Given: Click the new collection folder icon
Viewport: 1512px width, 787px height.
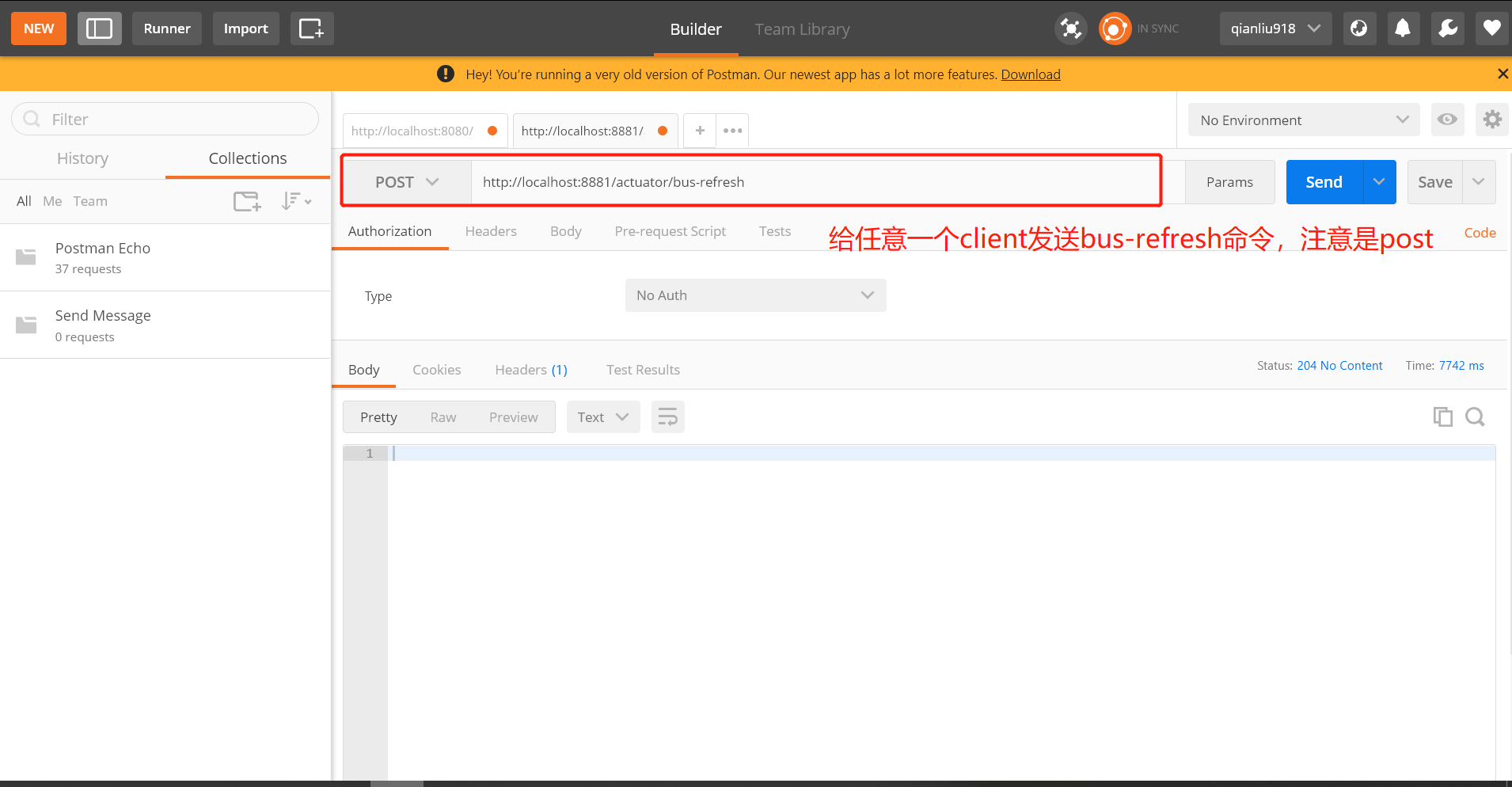Looking at the screenshot, I should click(247, 201).
